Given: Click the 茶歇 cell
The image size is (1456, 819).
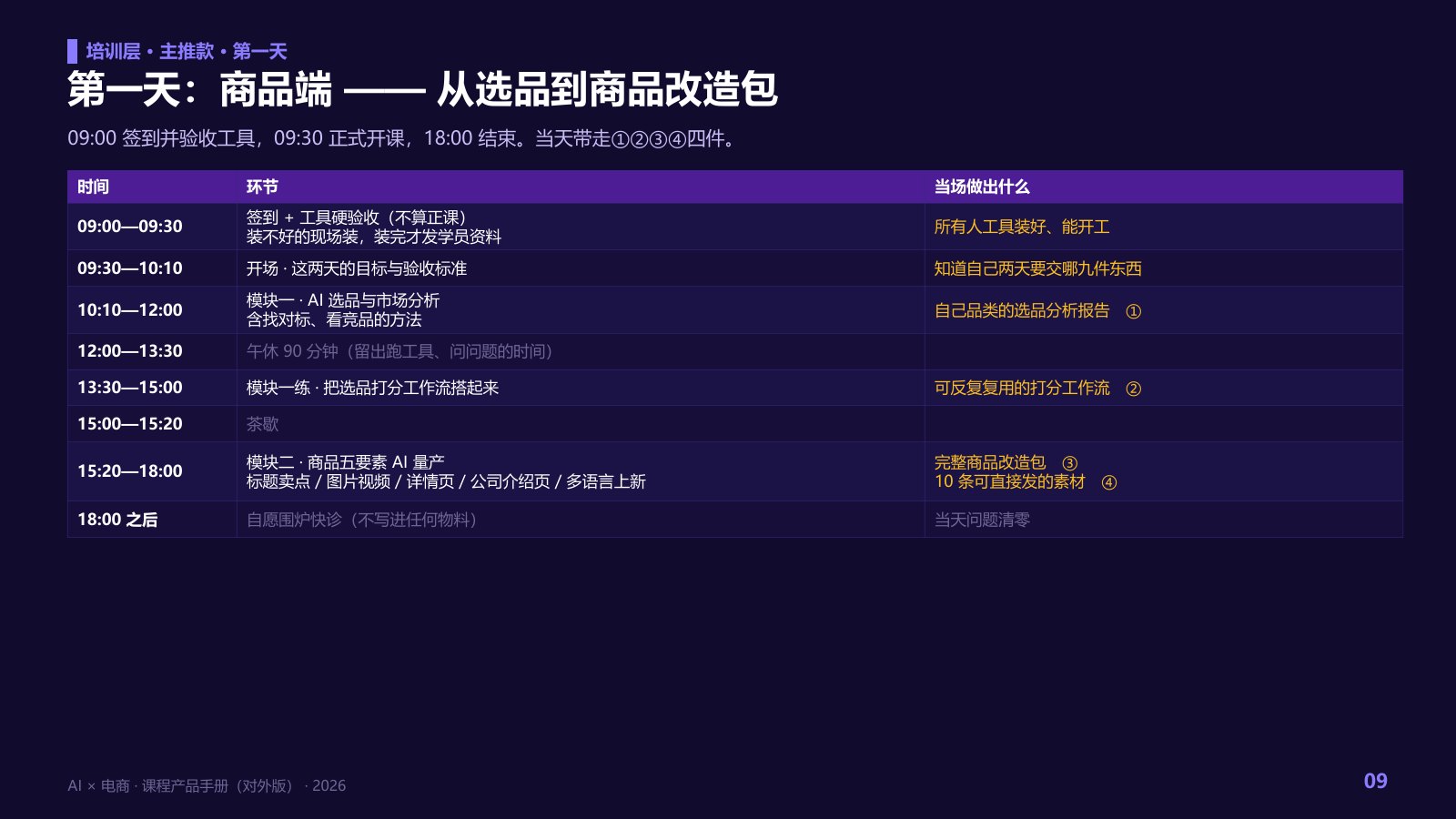Looking at the screenshot, I should (581, 424).
